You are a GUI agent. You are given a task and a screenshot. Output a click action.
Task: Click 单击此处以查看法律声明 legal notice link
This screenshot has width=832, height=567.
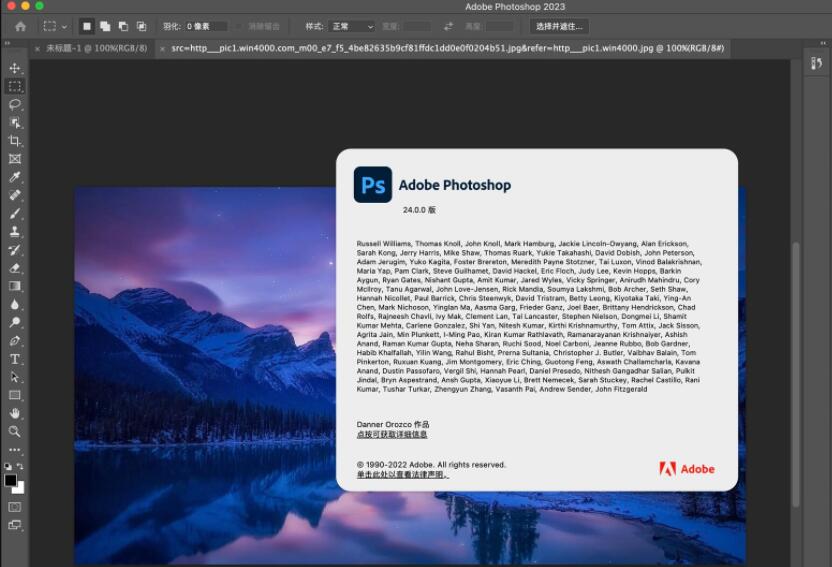[x=402, y=475]
